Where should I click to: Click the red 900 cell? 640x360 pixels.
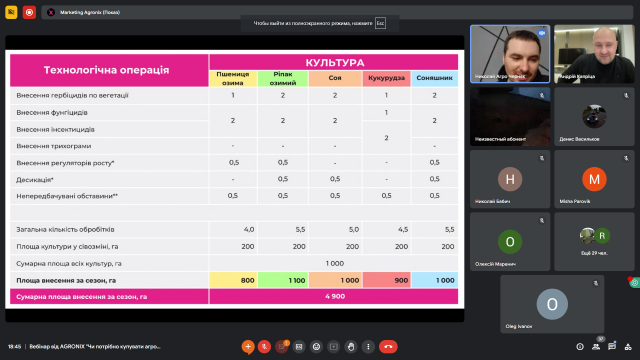coord(387,280)
